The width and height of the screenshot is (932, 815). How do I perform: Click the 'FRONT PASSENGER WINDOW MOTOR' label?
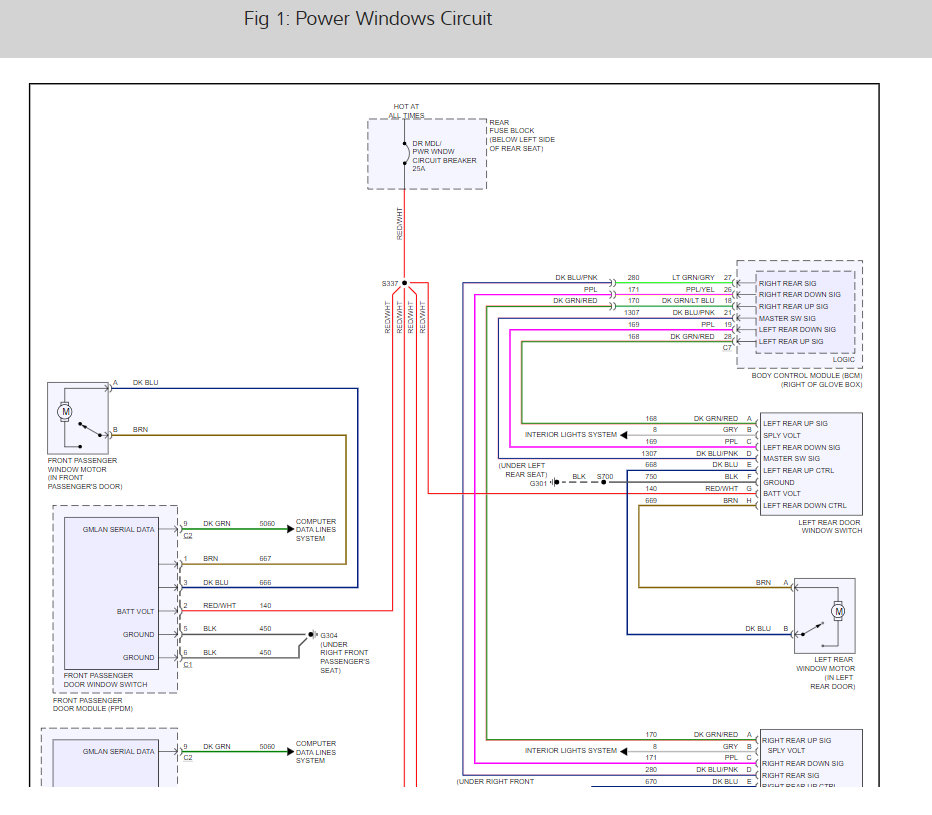[x=83, y=465]
